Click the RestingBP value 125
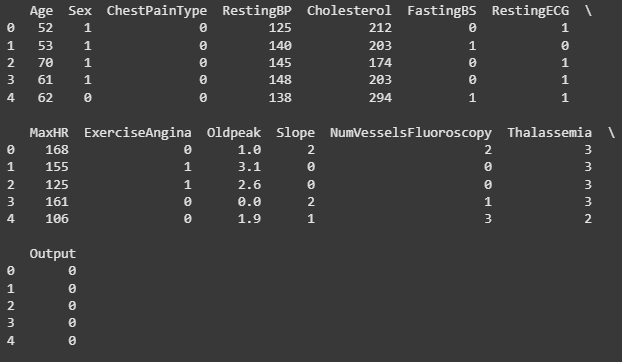 [280, 28]
